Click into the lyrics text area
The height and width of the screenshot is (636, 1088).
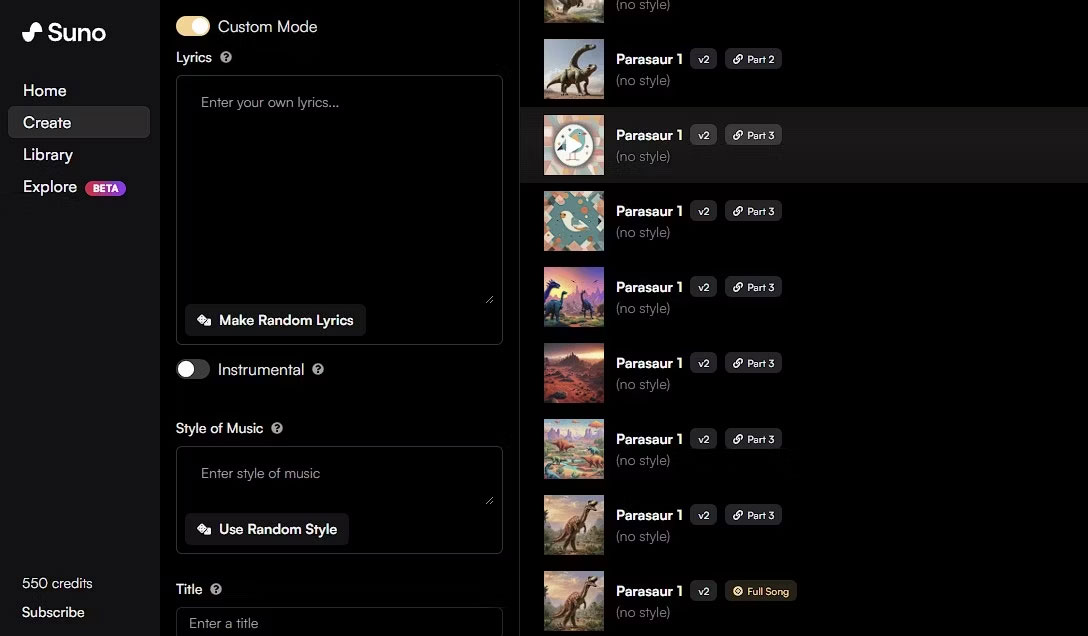[339, 190]
